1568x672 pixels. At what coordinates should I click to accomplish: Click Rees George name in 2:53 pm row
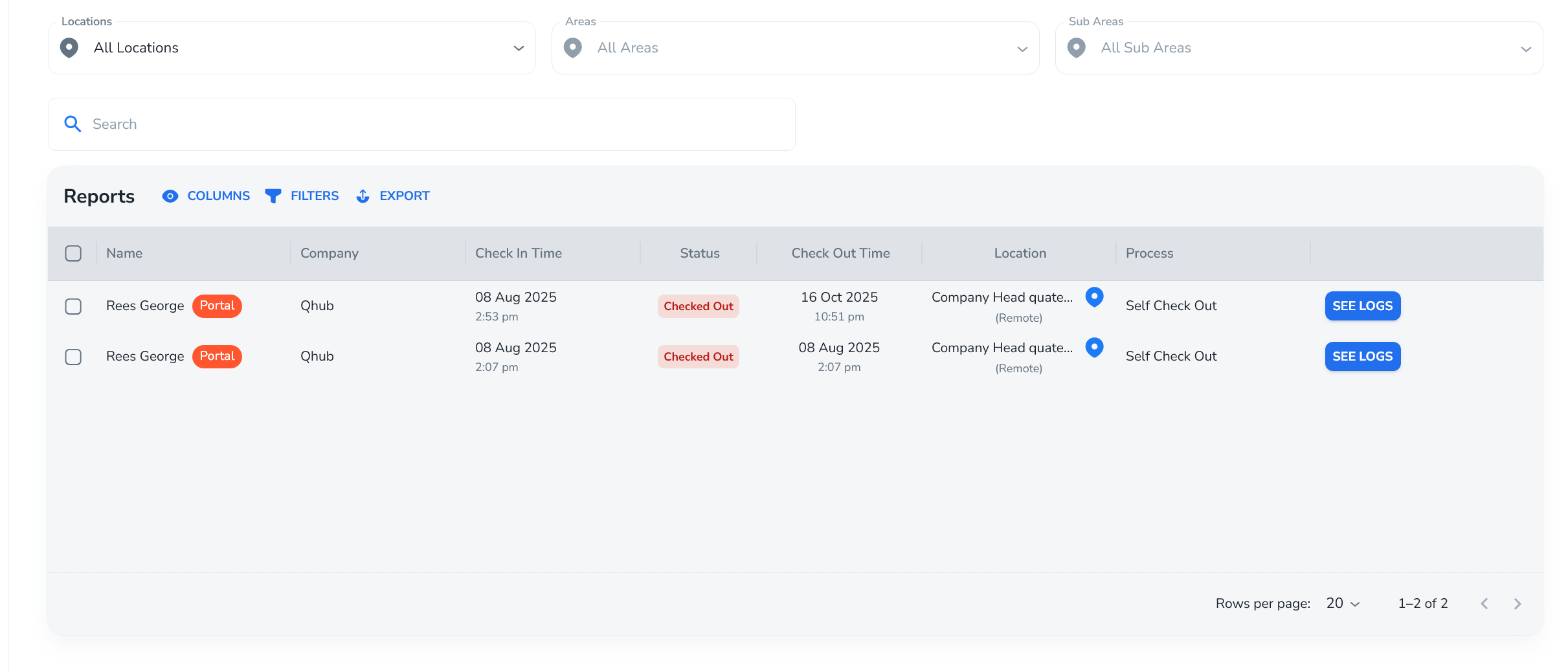(x=145, y=306)
